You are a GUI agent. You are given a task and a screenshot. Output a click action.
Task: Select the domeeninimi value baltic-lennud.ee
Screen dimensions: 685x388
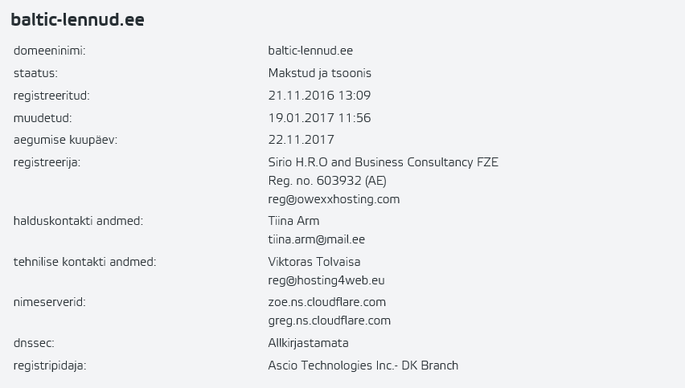(310, 51)
